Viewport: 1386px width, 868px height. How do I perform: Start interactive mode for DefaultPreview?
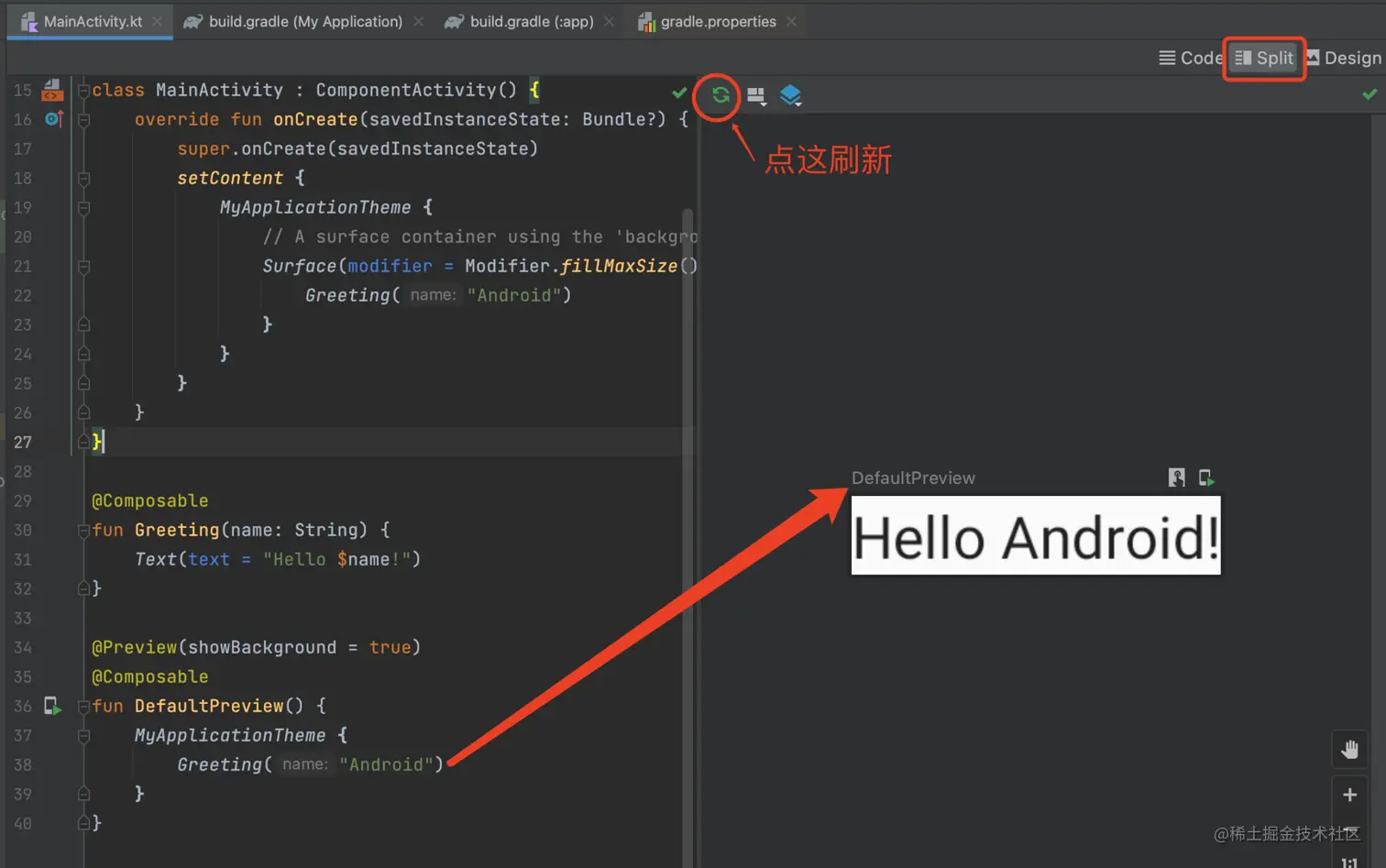click(1177, 478)
